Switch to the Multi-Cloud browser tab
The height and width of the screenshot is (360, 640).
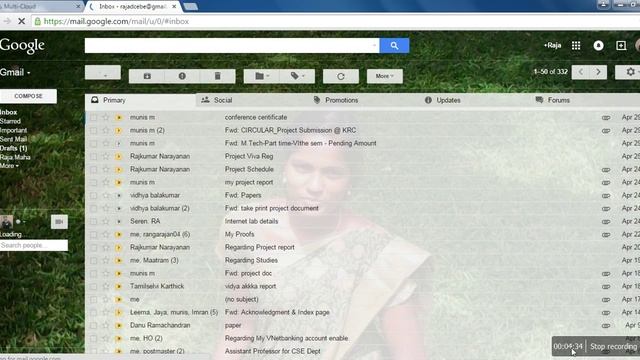(40, 6)
